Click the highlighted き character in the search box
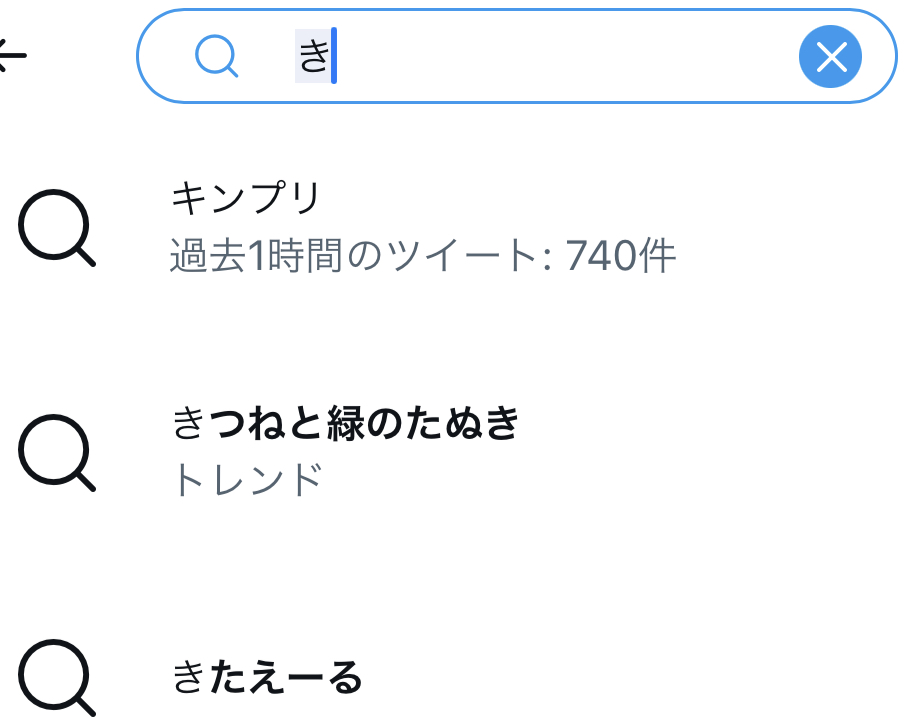The height and width of the screenshot is (726, 909). [x=313, y=56]
